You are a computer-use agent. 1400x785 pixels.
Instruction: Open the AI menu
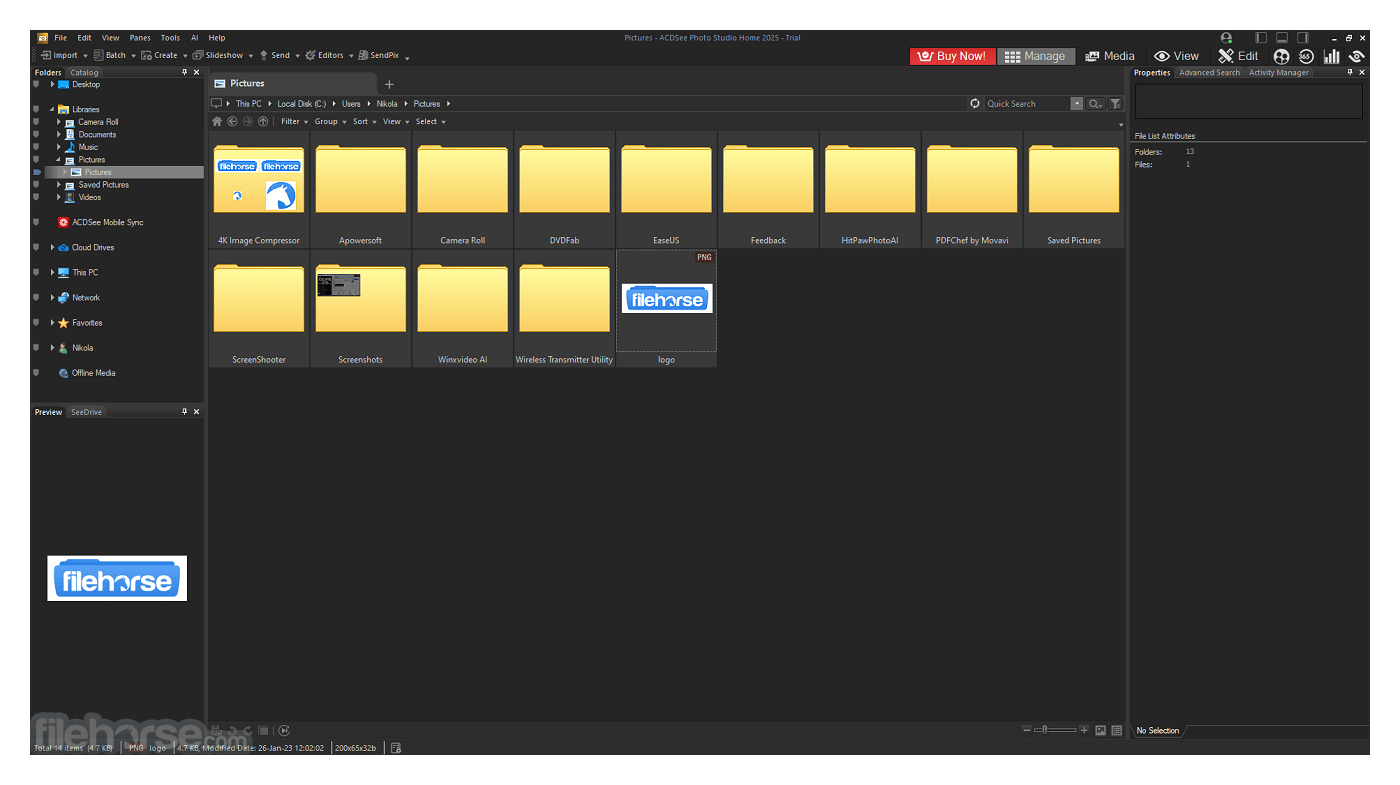pyautogui.click(x=195, y=38)
